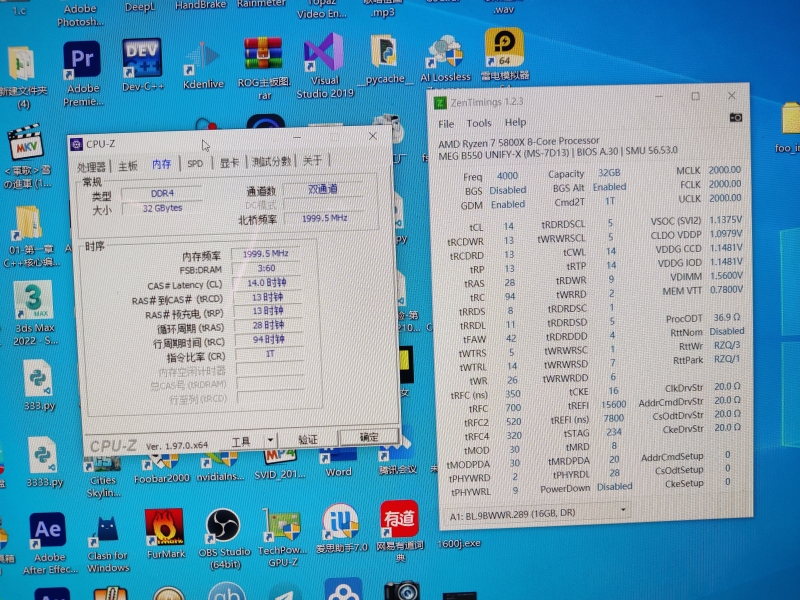Open Adobe After Effects shortcut

[x=48, y=530]
